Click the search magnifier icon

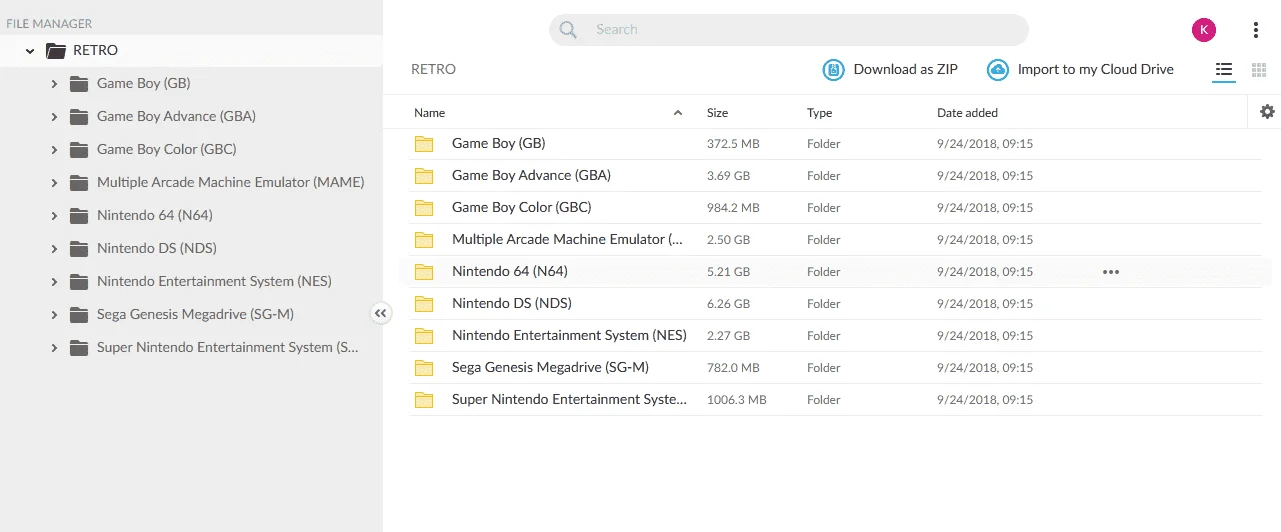[568, 30]
